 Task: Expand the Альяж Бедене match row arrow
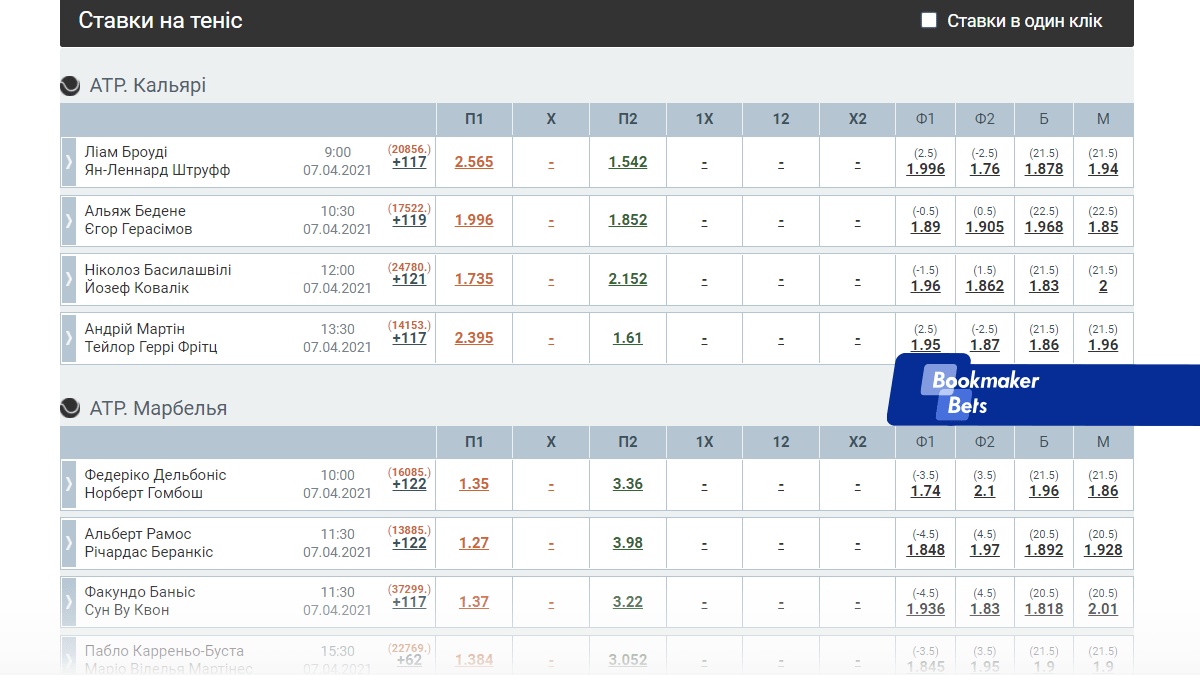[x=69, y=220]
